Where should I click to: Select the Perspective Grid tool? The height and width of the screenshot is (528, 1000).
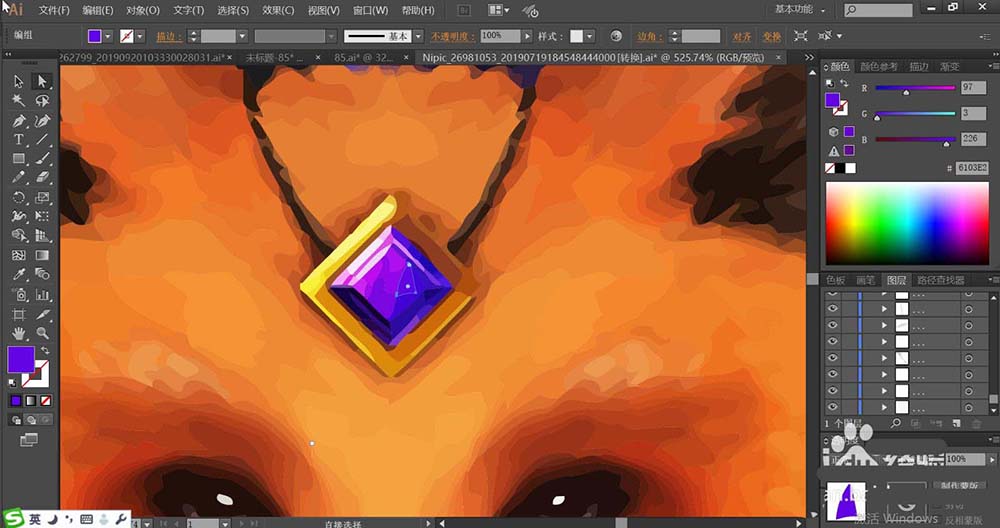coord(42,236)
